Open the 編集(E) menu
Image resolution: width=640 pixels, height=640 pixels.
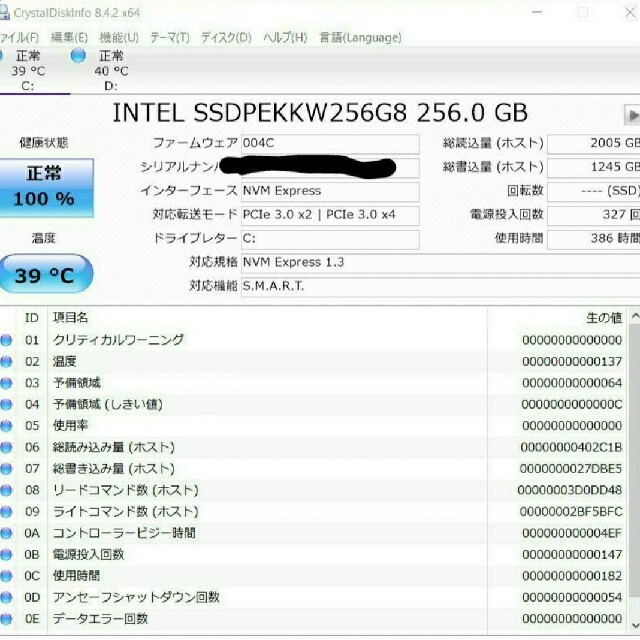[69, 38]
